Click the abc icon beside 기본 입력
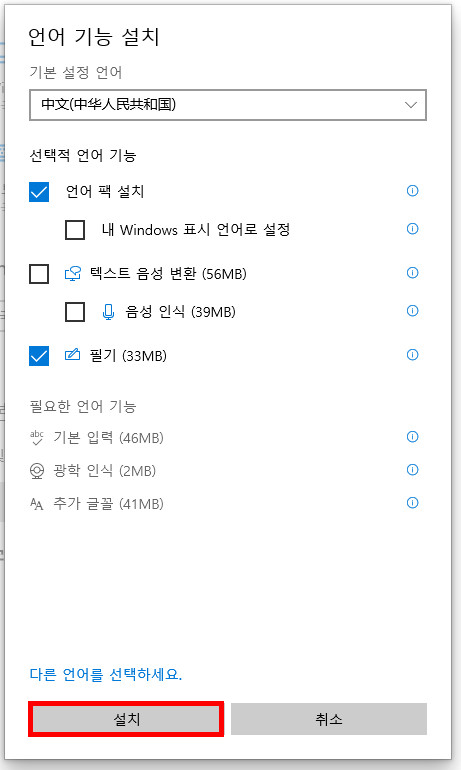The image size is (461, 770). click(37, 438)
